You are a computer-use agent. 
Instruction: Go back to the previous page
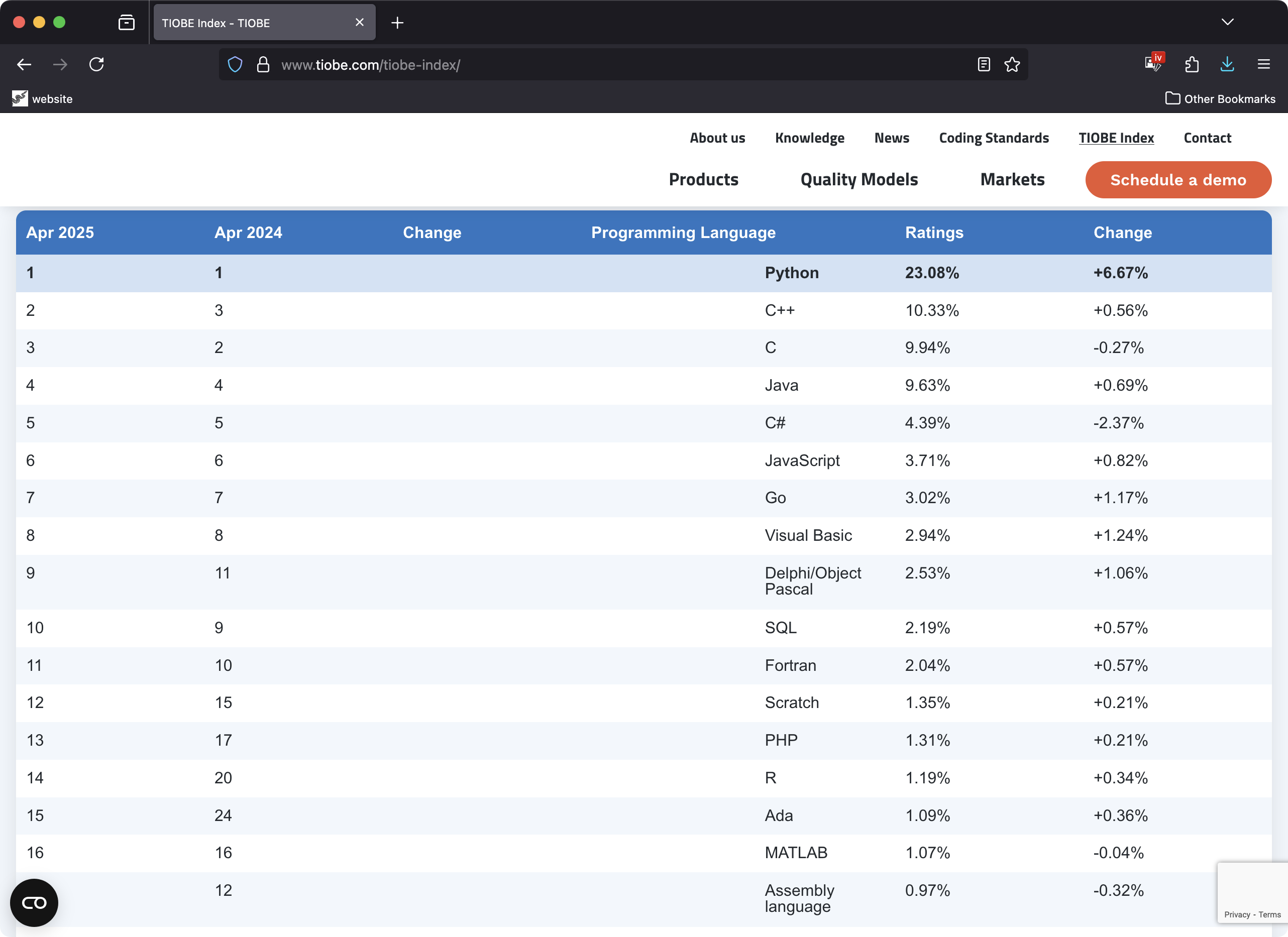24,65
